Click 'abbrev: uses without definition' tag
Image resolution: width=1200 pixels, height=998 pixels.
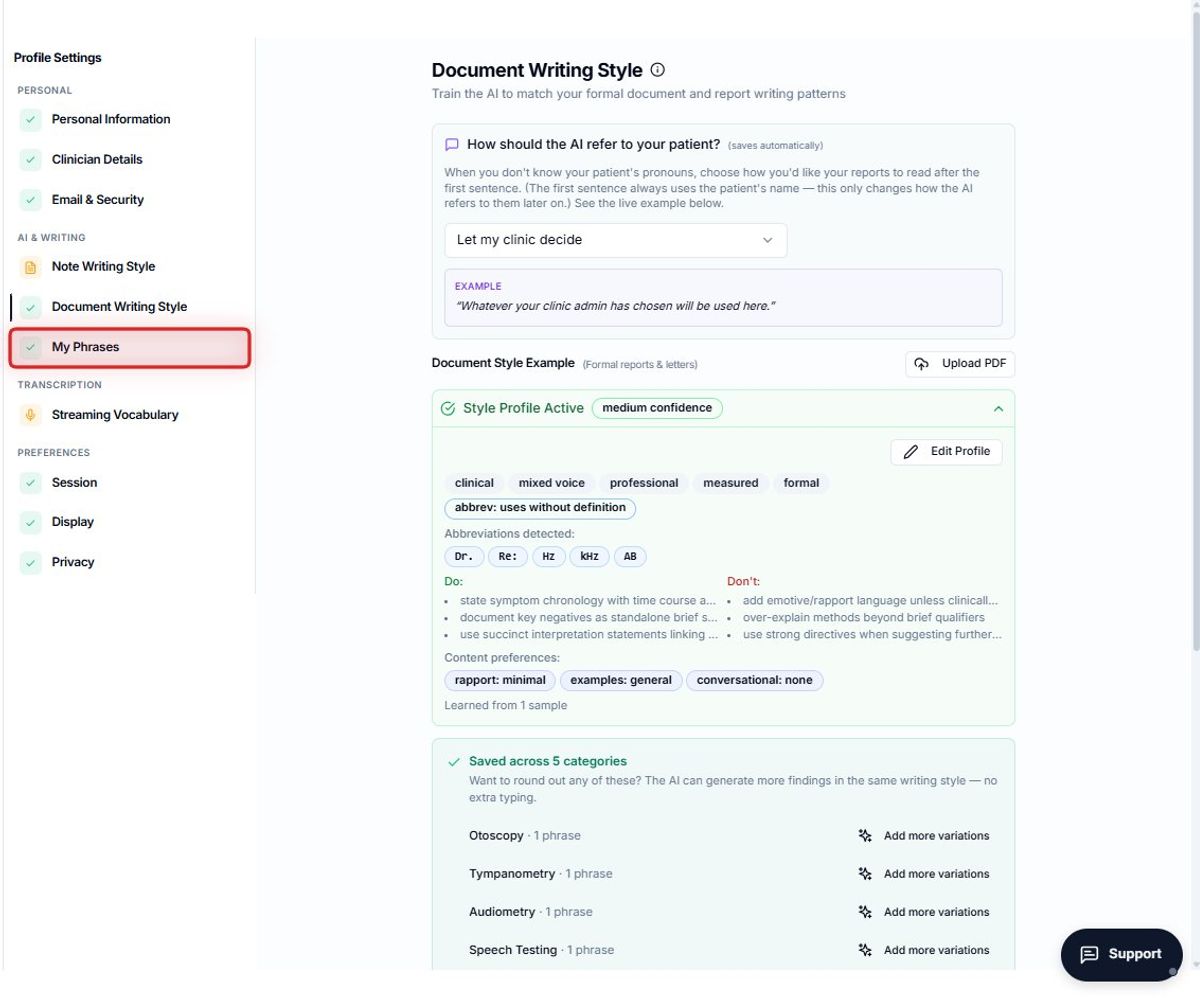[x=540, y=508]
